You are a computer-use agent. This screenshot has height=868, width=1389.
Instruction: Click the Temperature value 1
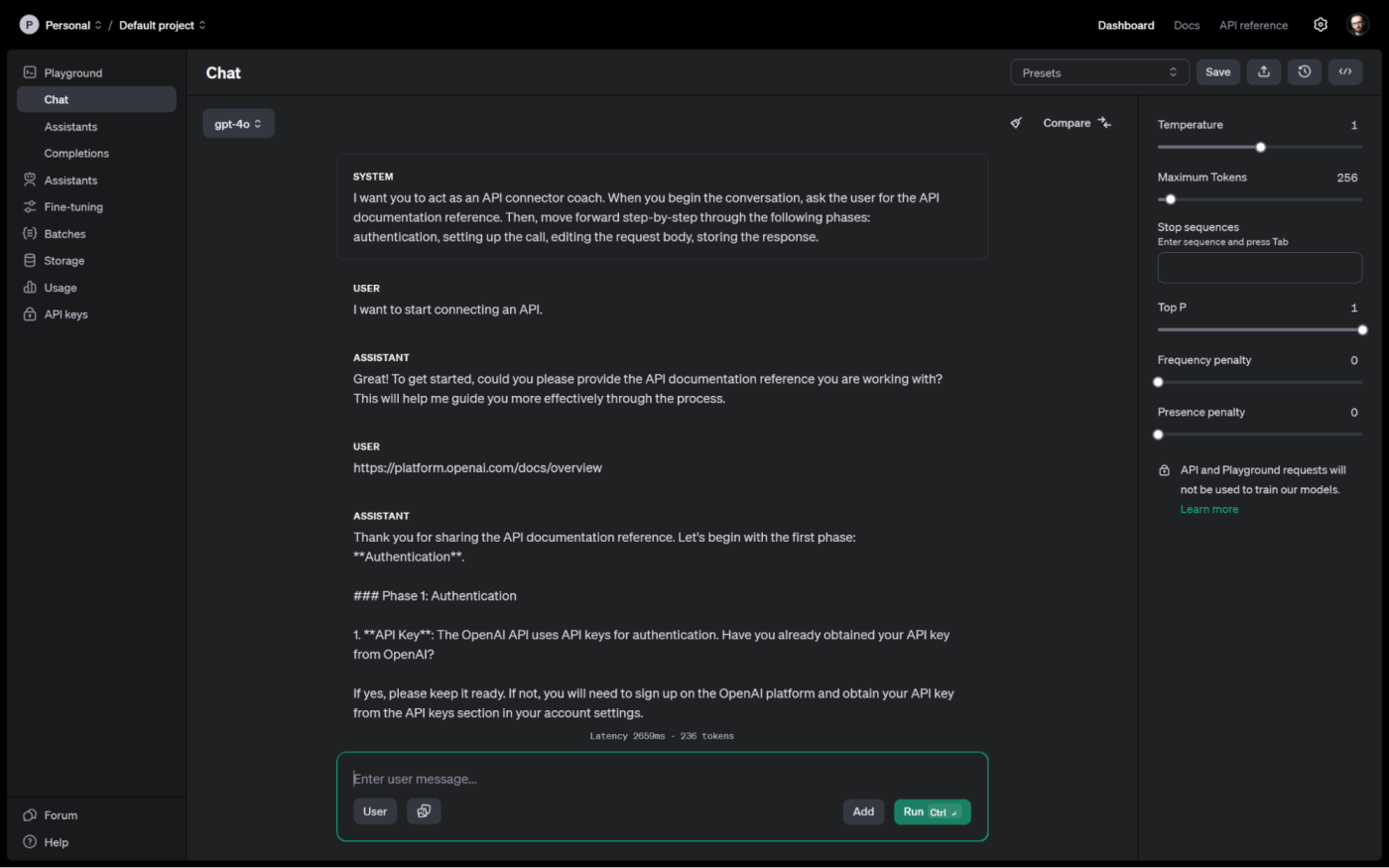[x=1354, y=125]
